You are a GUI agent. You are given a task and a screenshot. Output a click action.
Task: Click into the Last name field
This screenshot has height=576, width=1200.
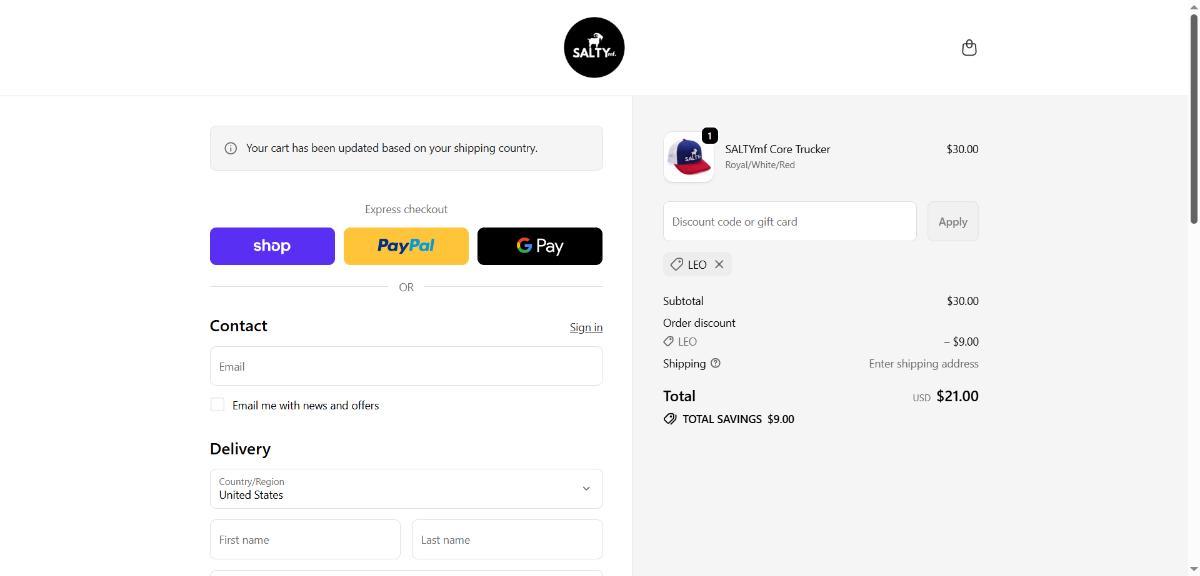point(507,540)
